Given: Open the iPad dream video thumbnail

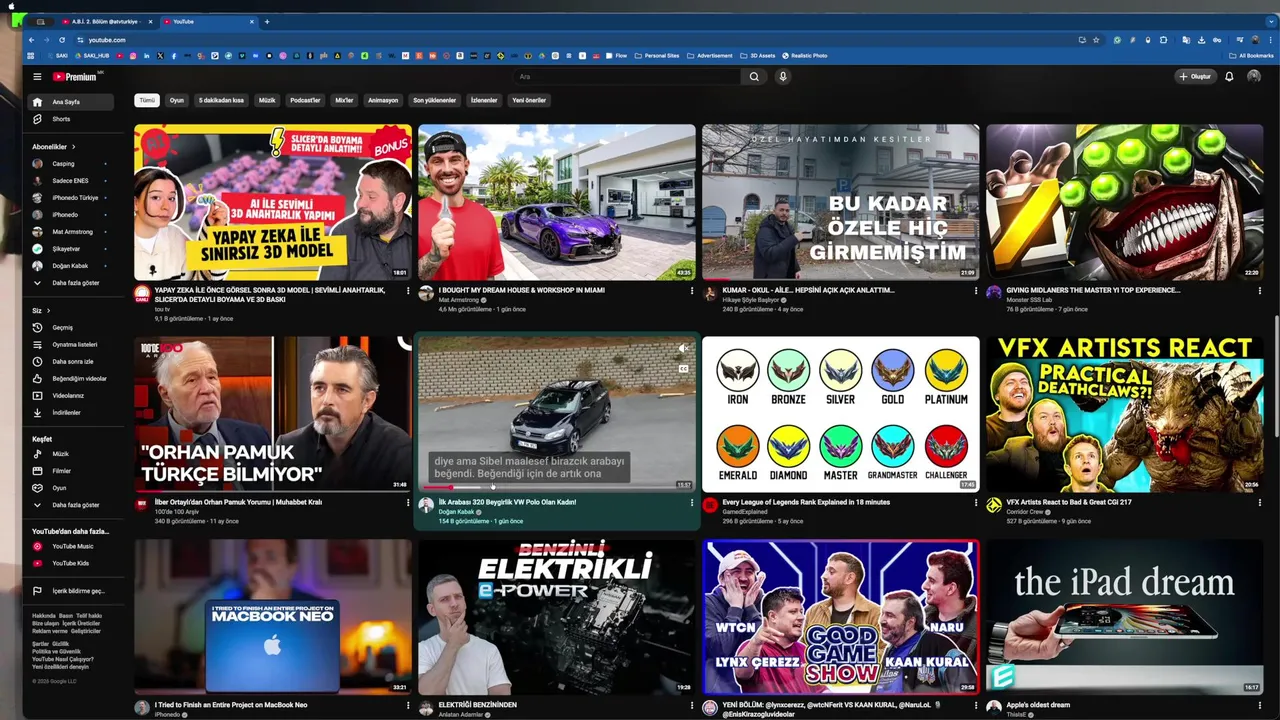Looking at the screenshot, I should 1125,617.
